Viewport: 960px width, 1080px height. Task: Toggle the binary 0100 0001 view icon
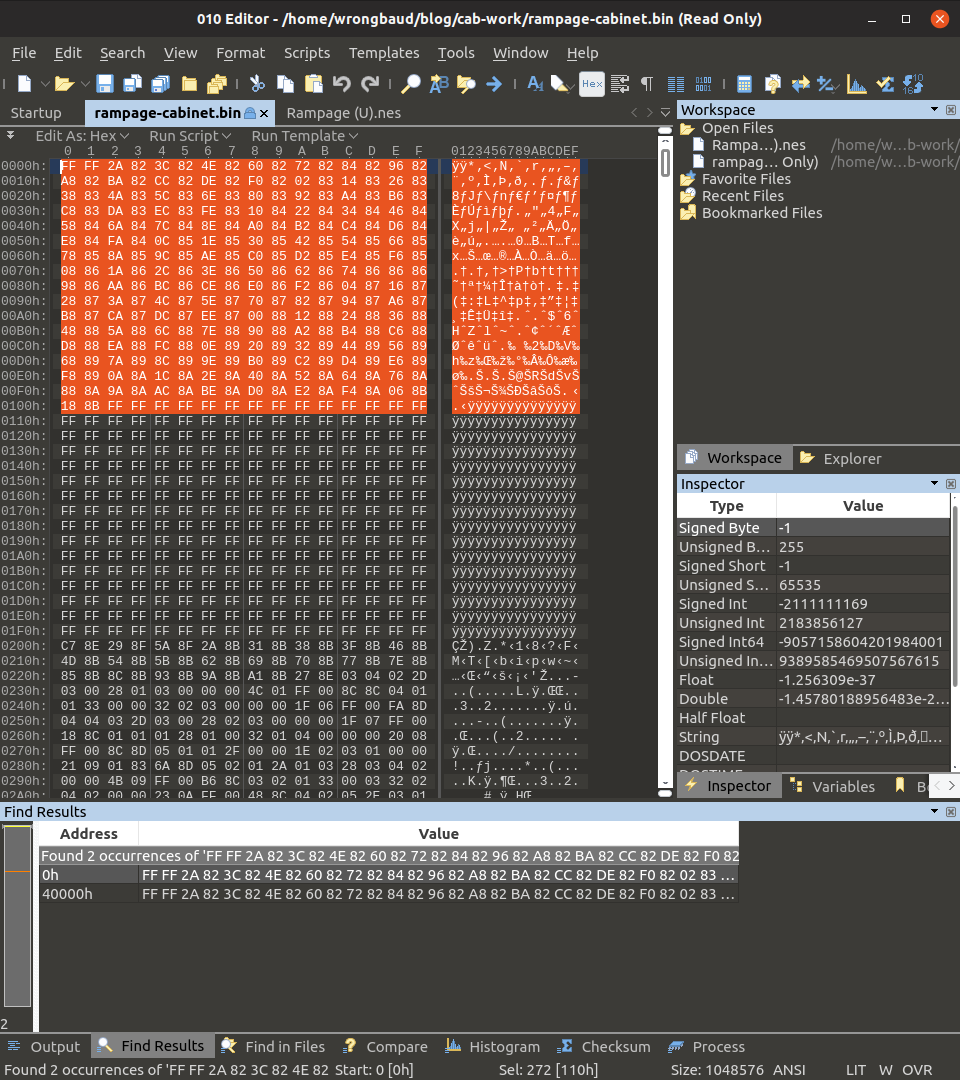pos(704,84)
